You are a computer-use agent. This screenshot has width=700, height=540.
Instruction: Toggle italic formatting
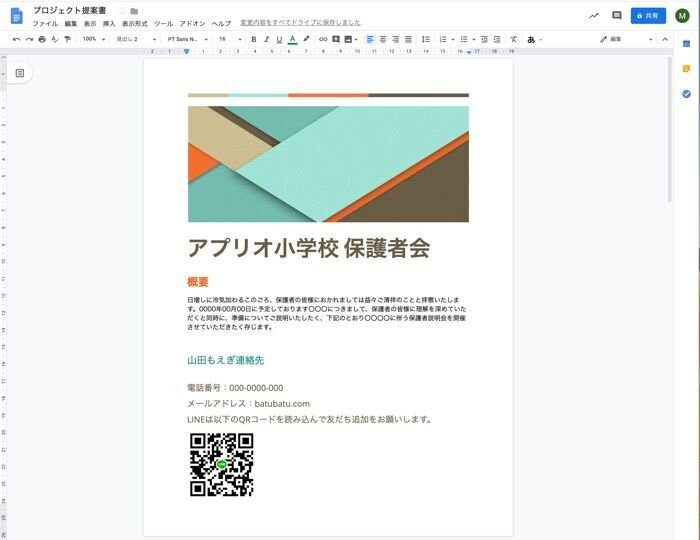267,39
